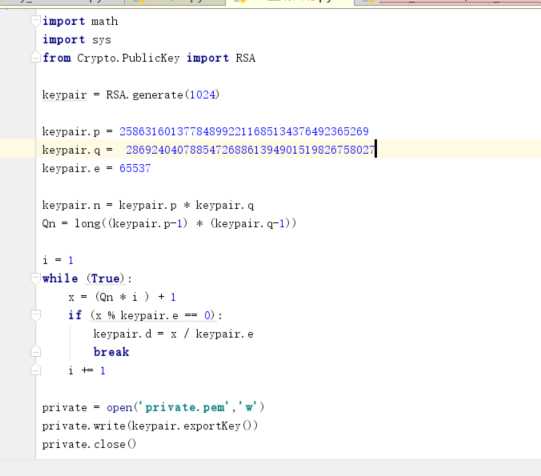This screenshot has width=541, height=476.
Task: Click the keypair.d = x / keypair.e line
Action: click(x=174, y=334)
